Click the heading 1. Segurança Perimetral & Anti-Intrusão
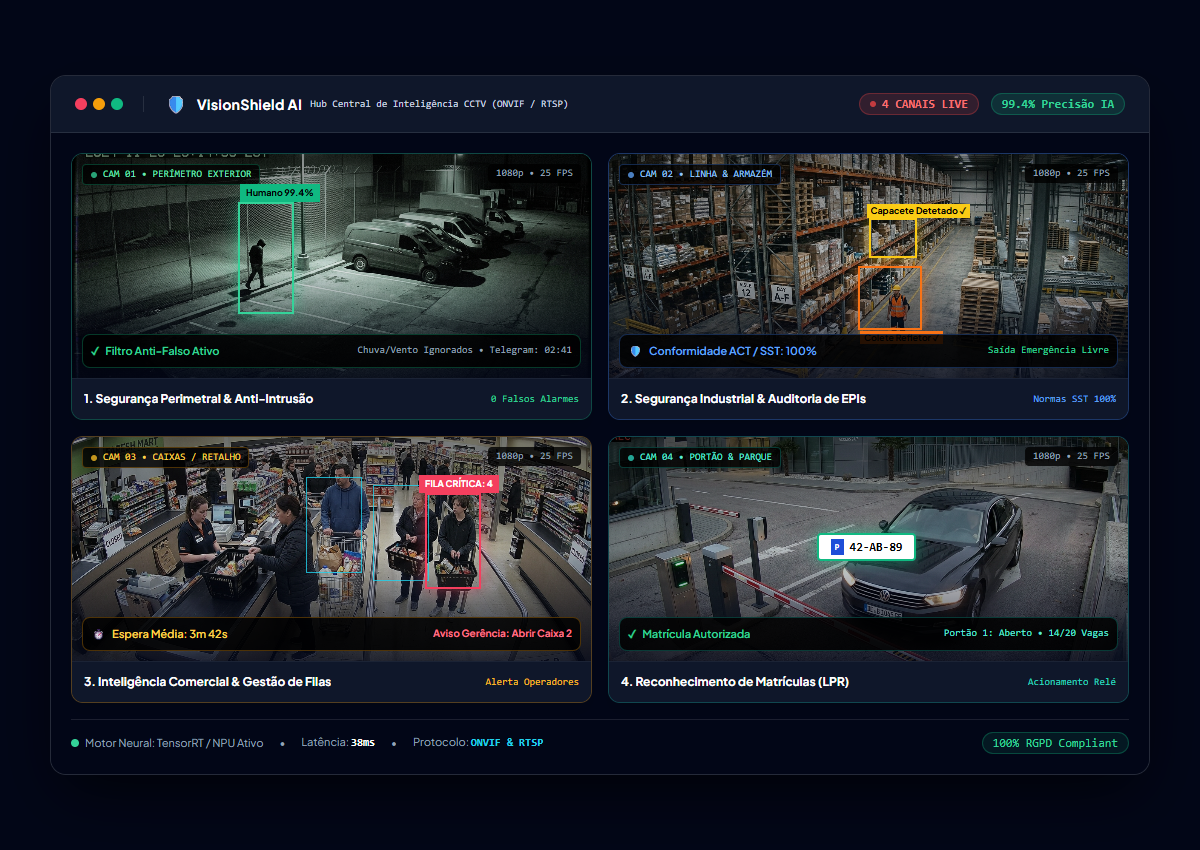1200x850 pixels. point(198,399)
